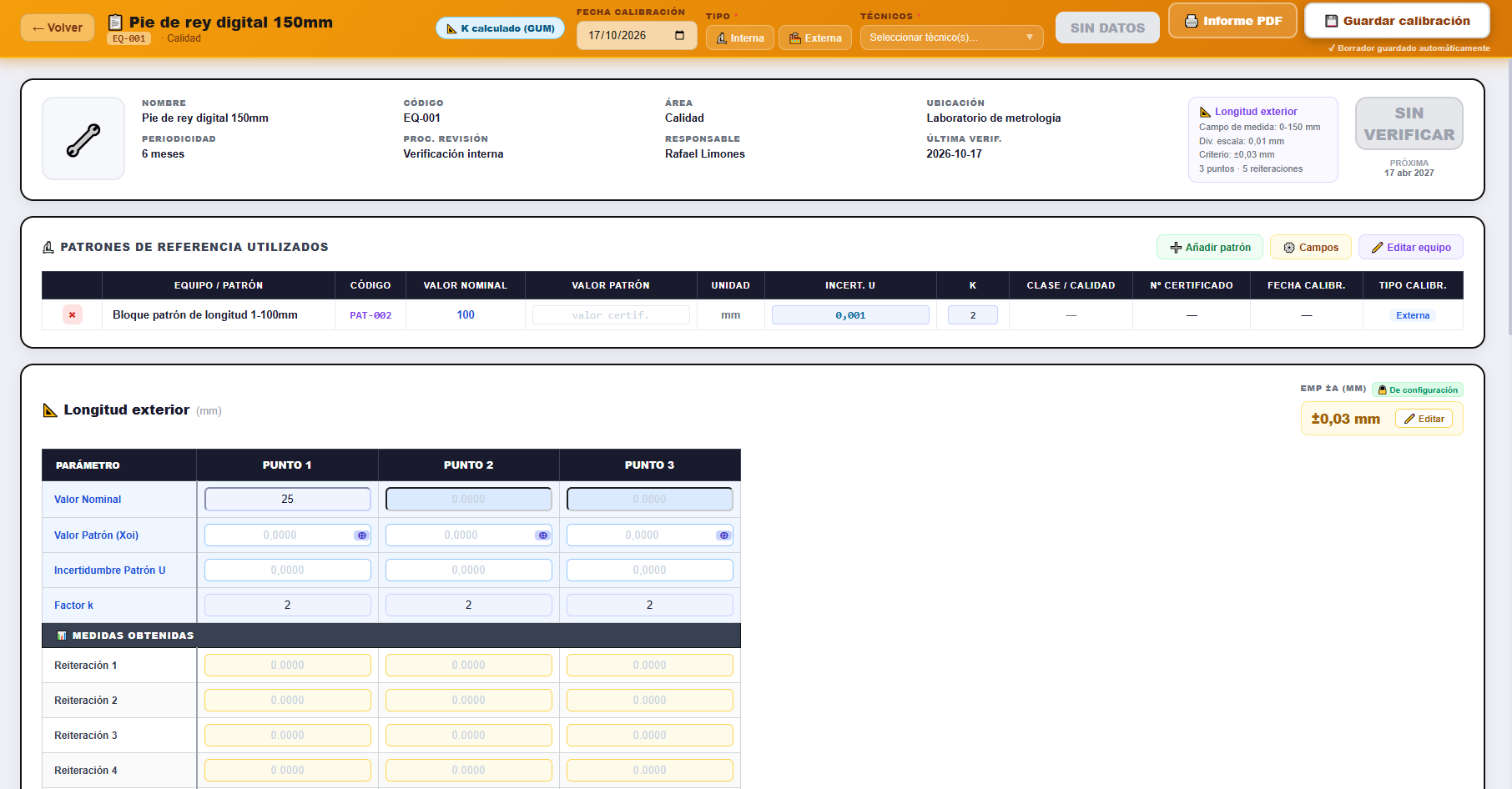Click Reiteración 1 field for Punto 1
Screen dimensions: 1512x789
point(288,666)
